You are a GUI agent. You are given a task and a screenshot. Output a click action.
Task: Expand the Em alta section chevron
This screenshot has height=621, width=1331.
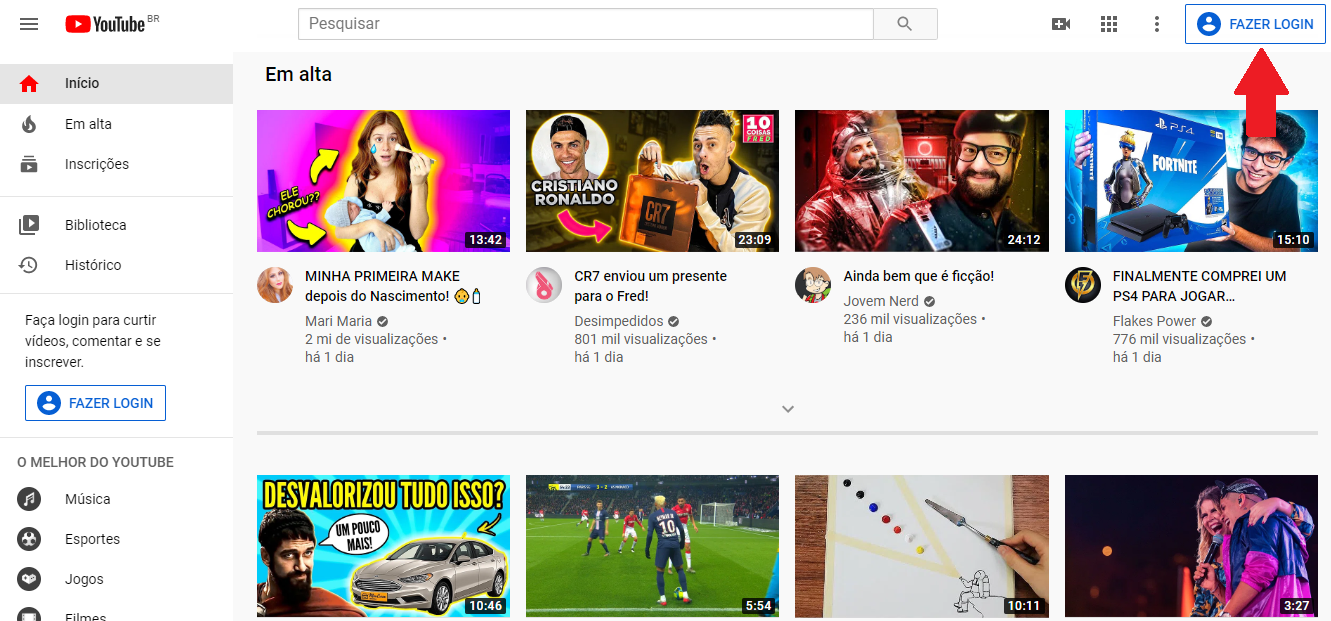(788, 409)
